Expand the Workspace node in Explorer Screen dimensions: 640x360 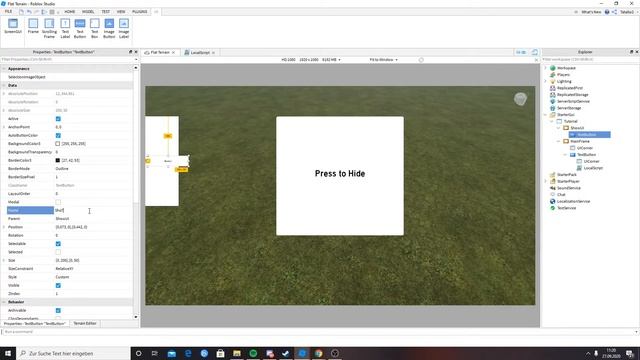545,68
